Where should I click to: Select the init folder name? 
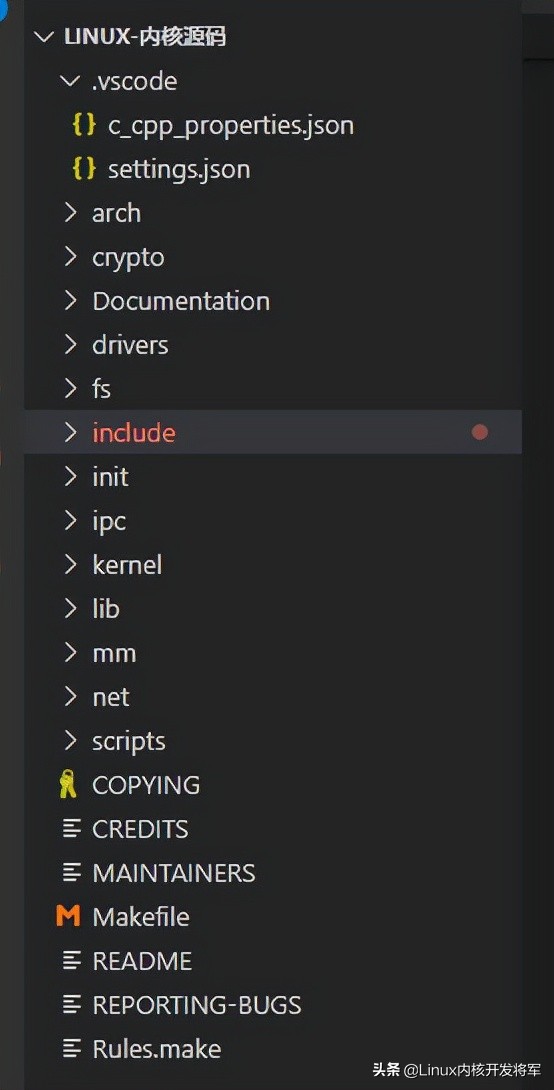click(x=111, y=477)
